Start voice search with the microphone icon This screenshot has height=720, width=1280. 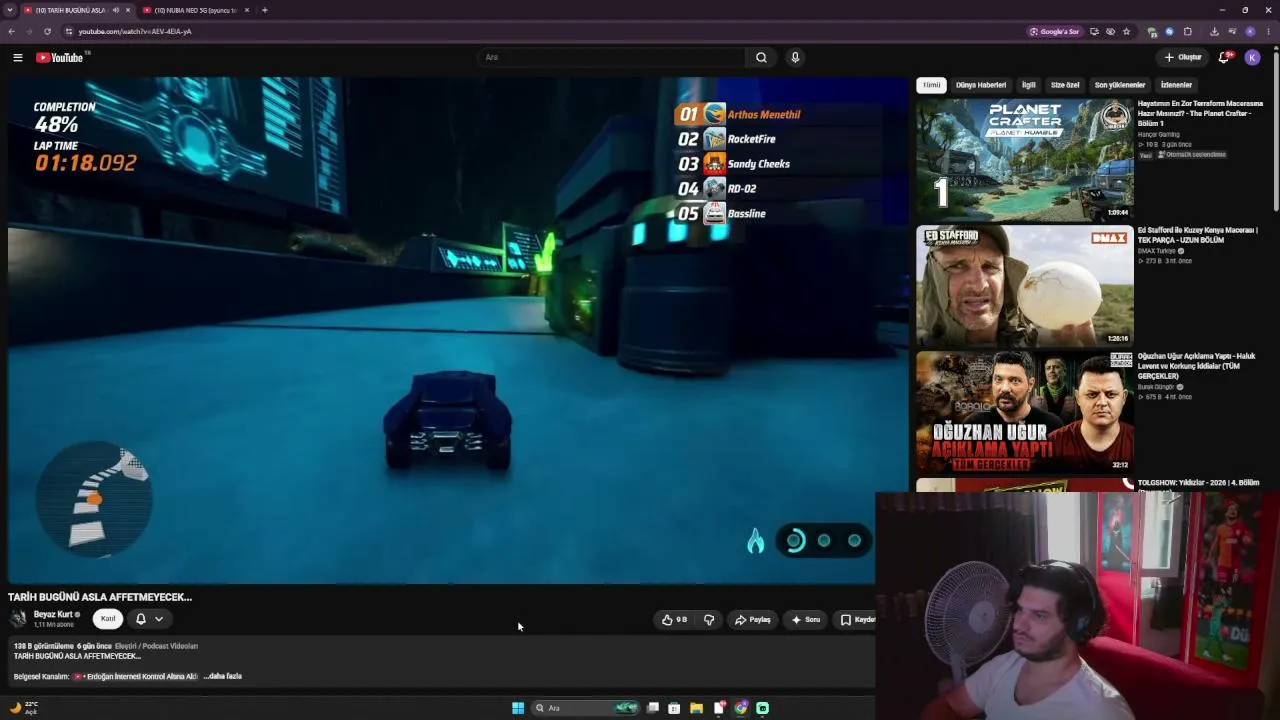coord(795,58)
